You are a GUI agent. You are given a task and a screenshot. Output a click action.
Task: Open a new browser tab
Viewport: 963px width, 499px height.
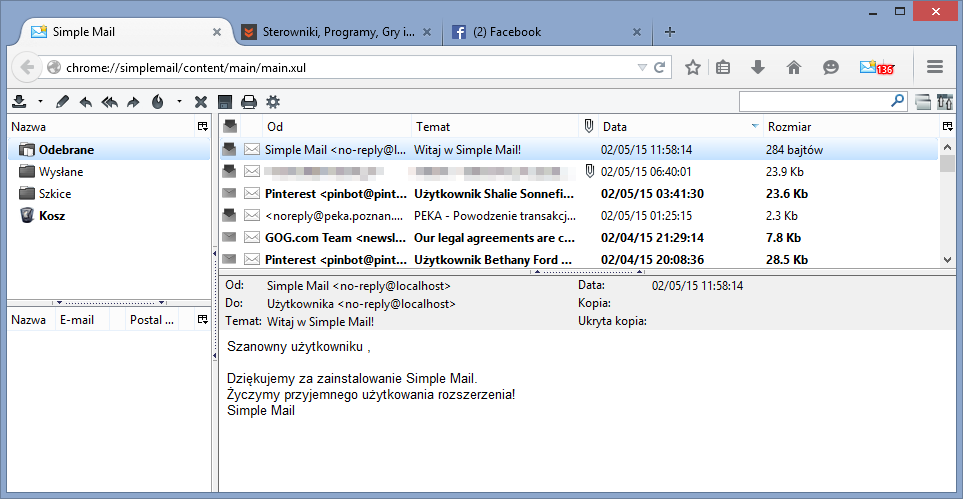pyautogui.click(x=670, y=32)
